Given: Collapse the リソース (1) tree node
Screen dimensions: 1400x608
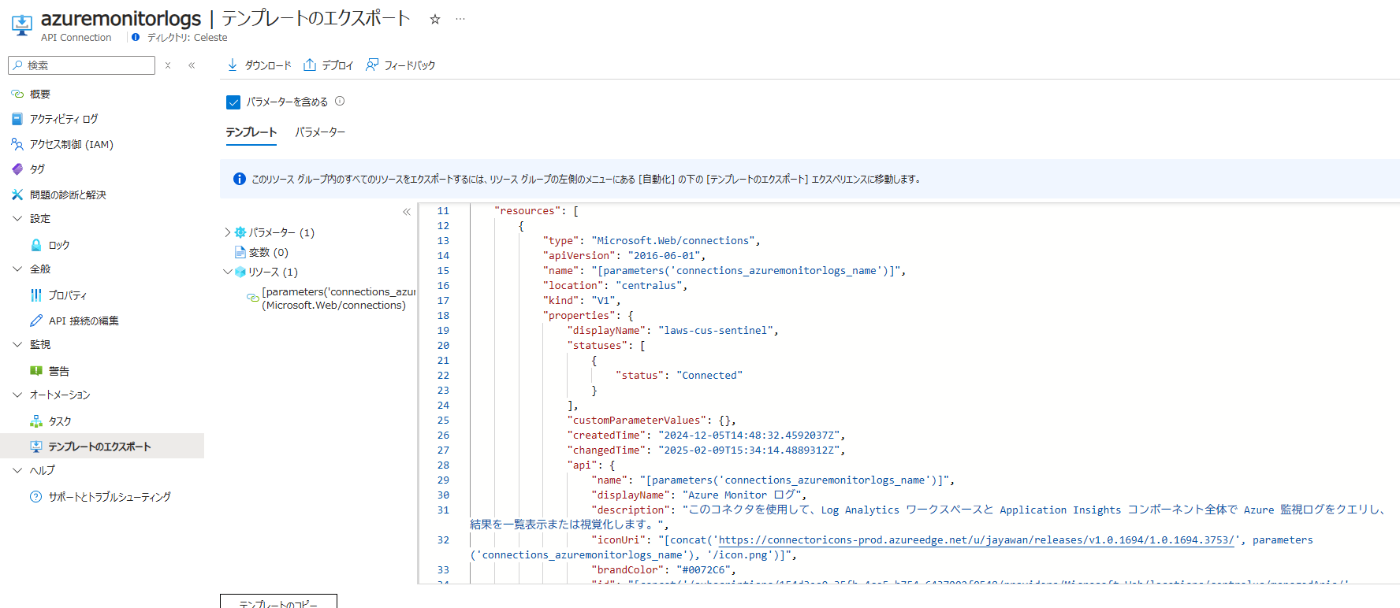Looking at the screenshot, I should click(x=227, y=272).
